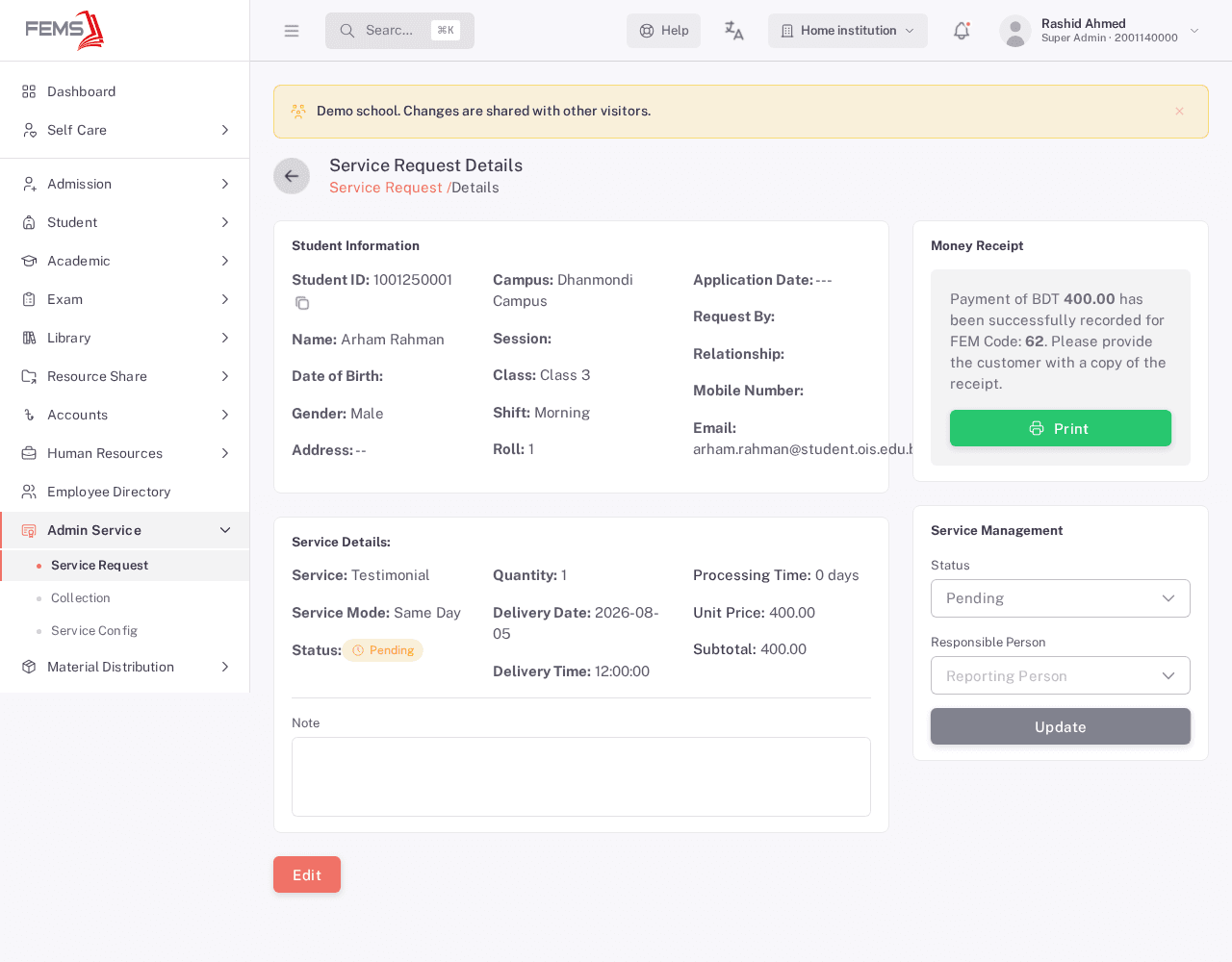The height and width of the screenshot is (962, 1232).
Task: Click the Human Resources sidebar icon
Action: pyautogui.click(x=29, y=453)
